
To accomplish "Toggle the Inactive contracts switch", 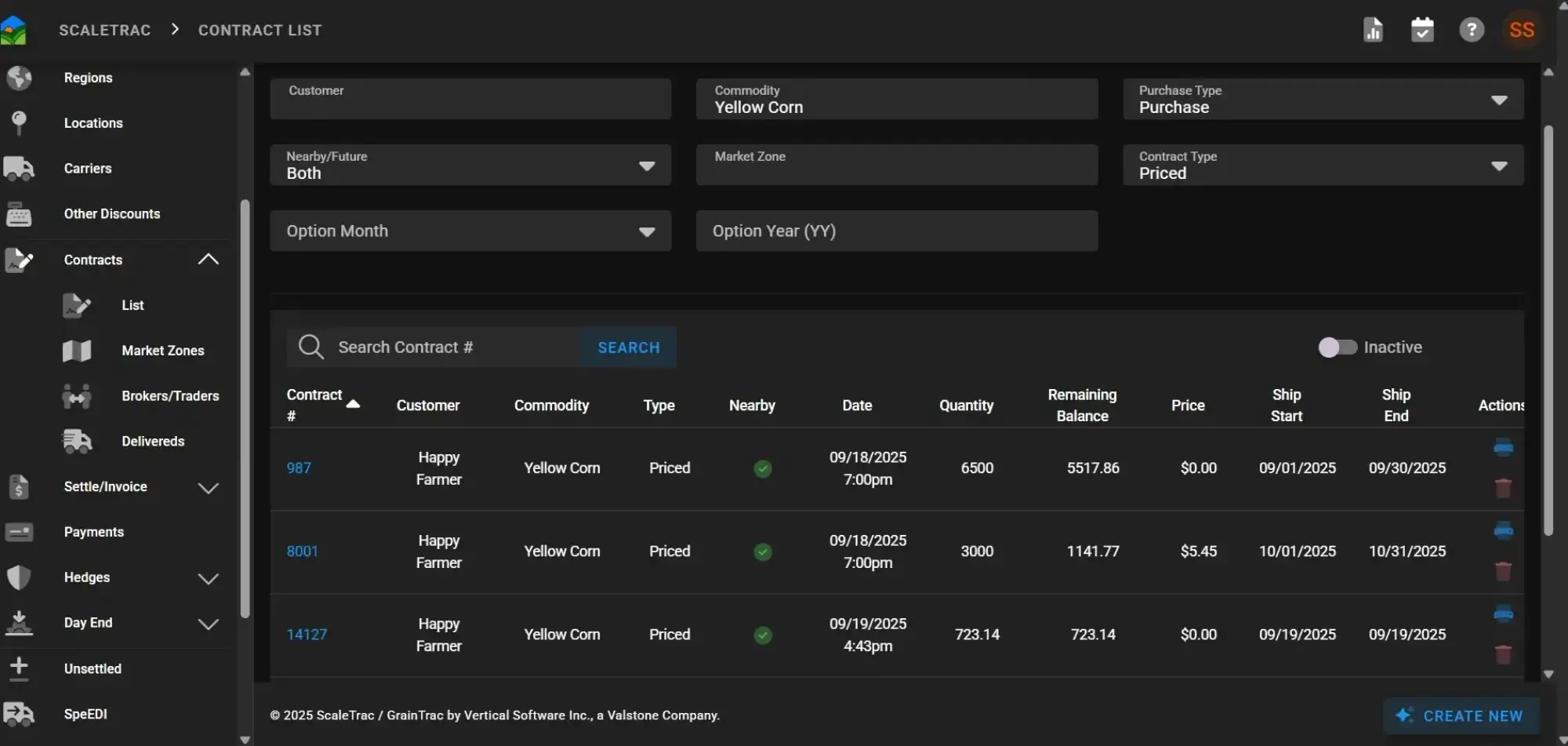I will [1337, 347].
